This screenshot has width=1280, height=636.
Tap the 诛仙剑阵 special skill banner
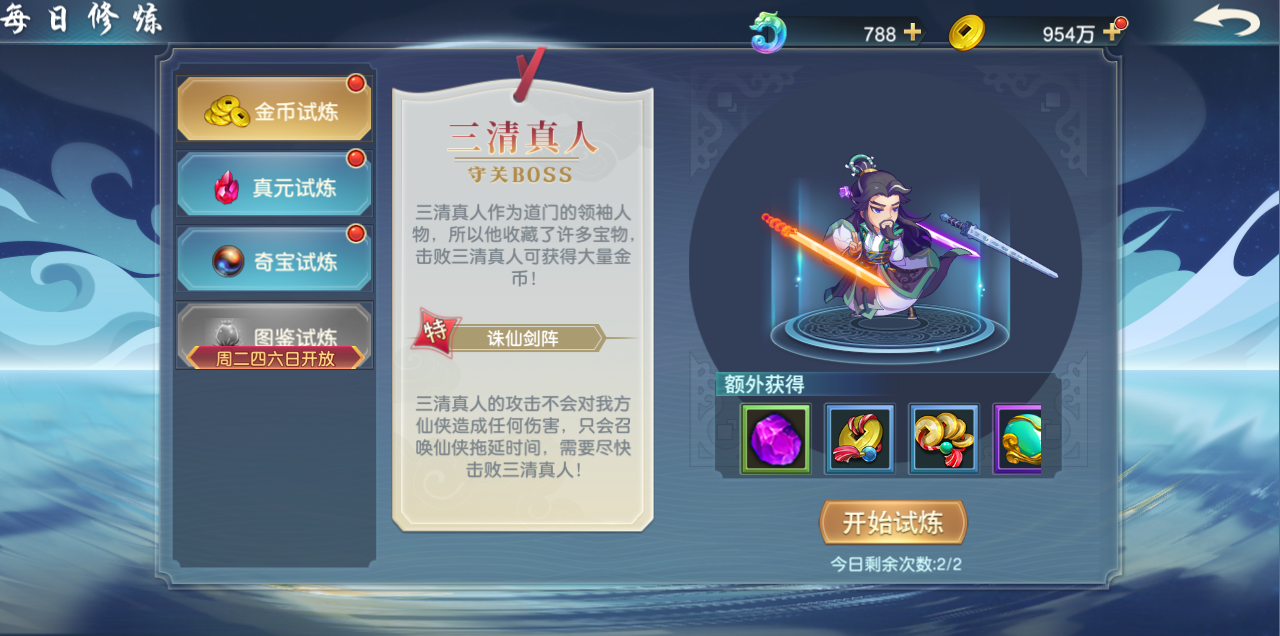click(x=523, y=338)
